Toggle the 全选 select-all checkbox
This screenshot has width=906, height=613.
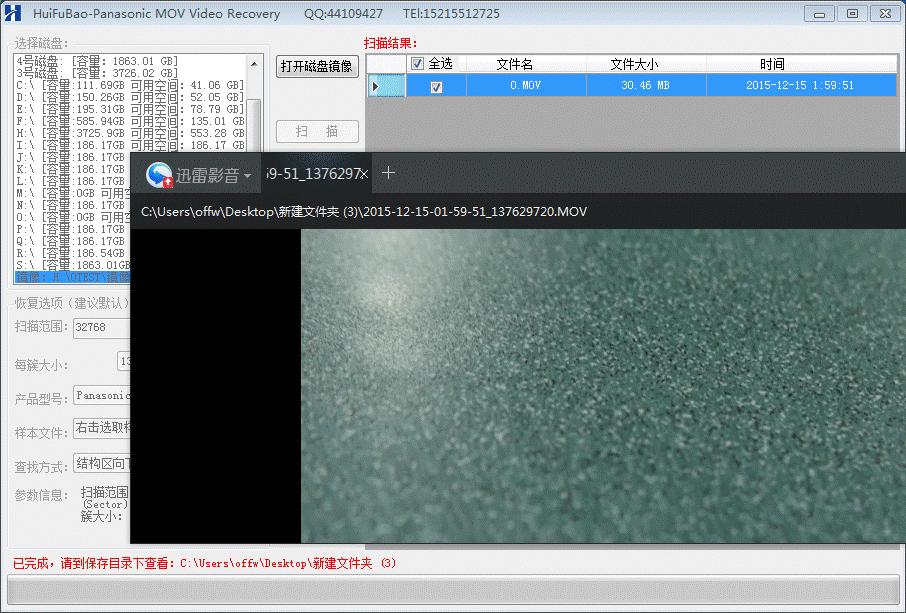[x=417, y=64]
